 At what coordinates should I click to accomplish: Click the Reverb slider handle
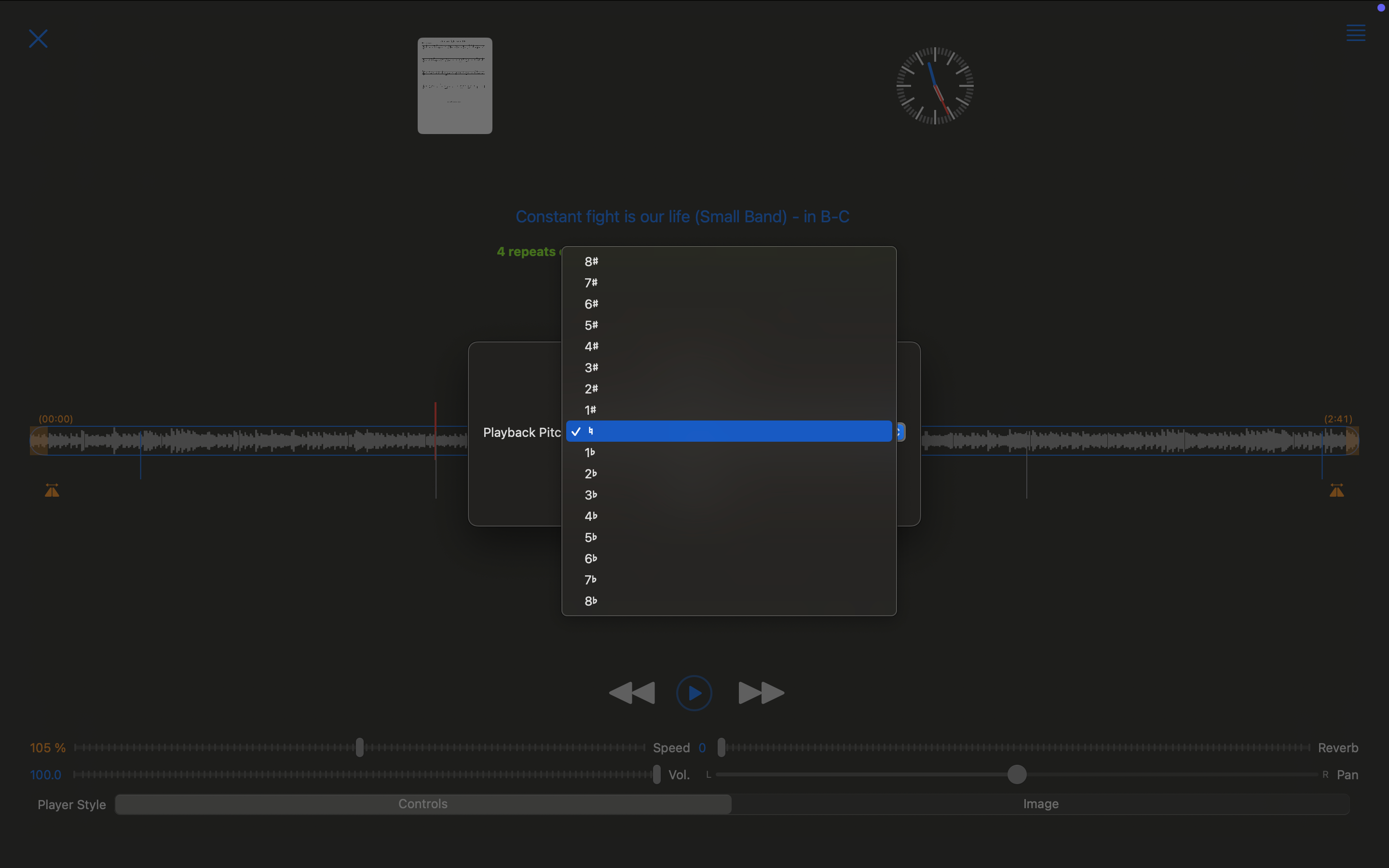pyautogui.click(x=722, y=747)
